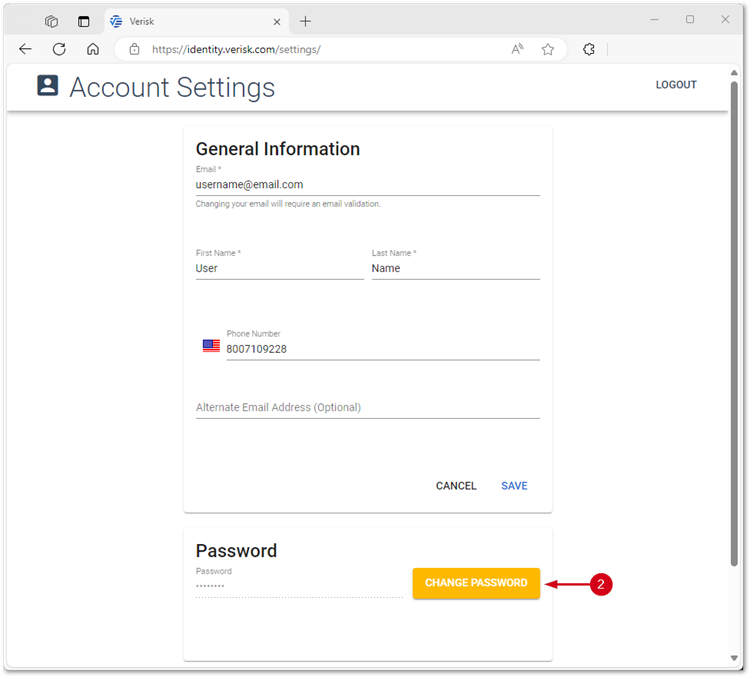The height and width of the screenshot is (677, 750).
Task: Click the workspaces icon in title bar
Action: coord(52,21)
